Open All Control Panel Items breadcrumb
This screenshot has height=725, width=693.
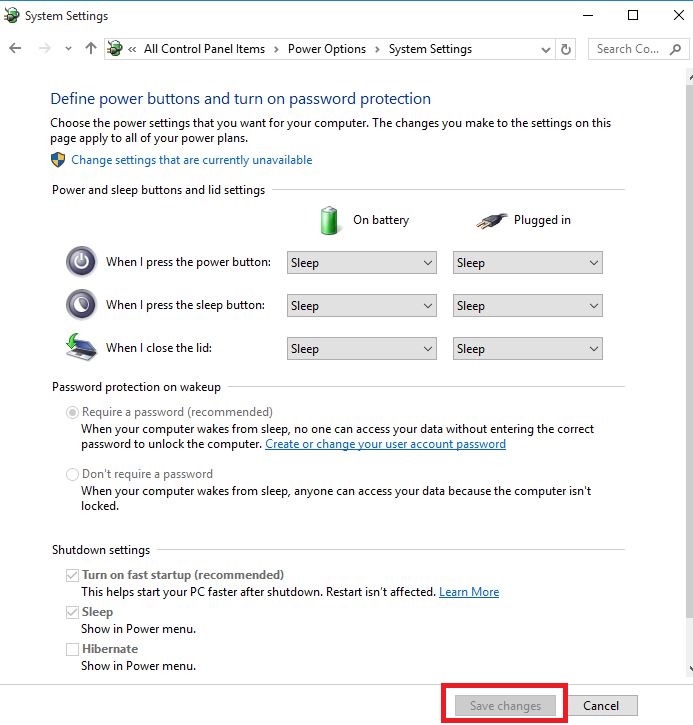pyautogui.click(x=204, y=49)
